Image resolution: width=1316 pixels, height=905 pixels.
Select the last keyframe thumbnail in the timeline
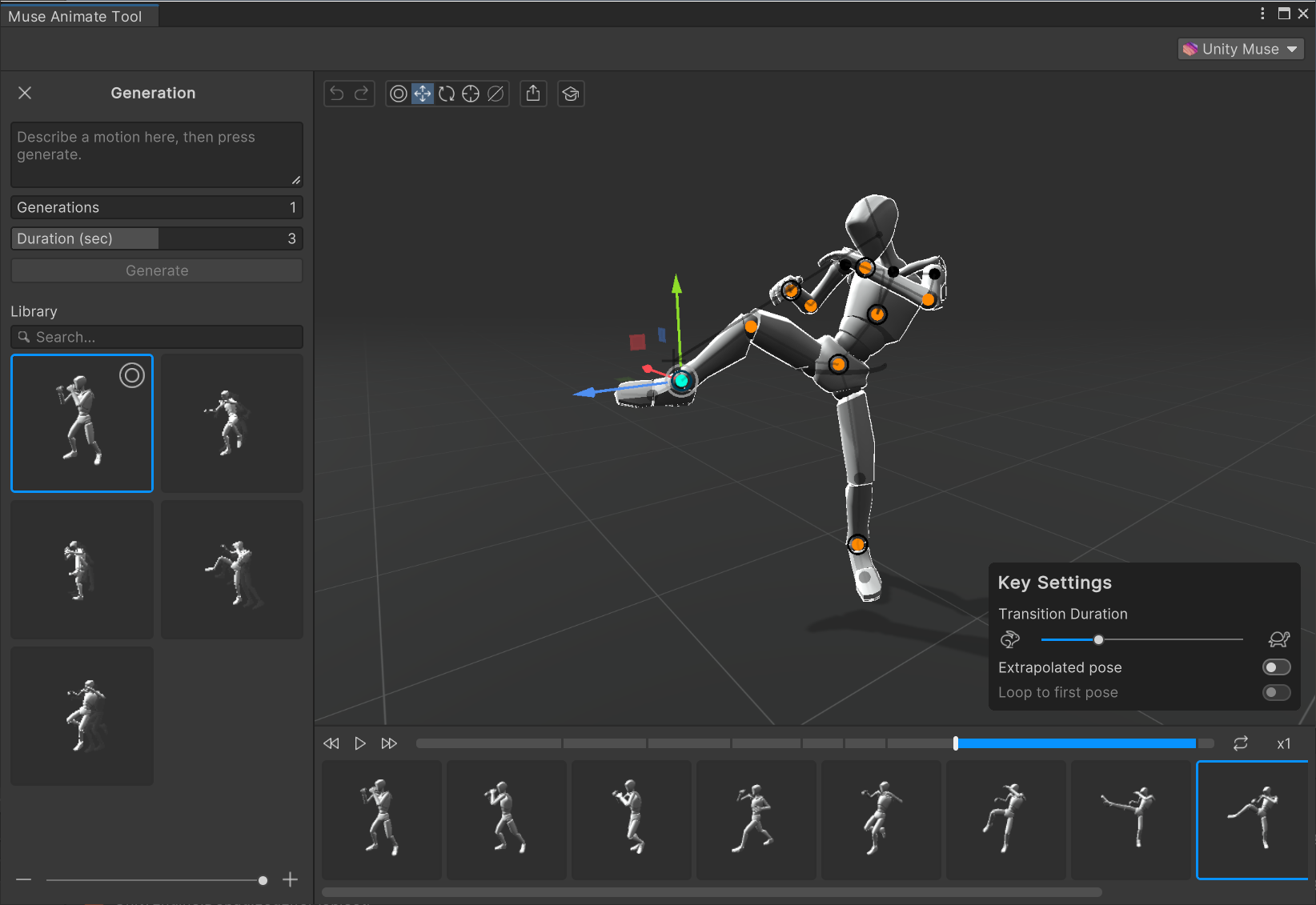(1253, 819)
